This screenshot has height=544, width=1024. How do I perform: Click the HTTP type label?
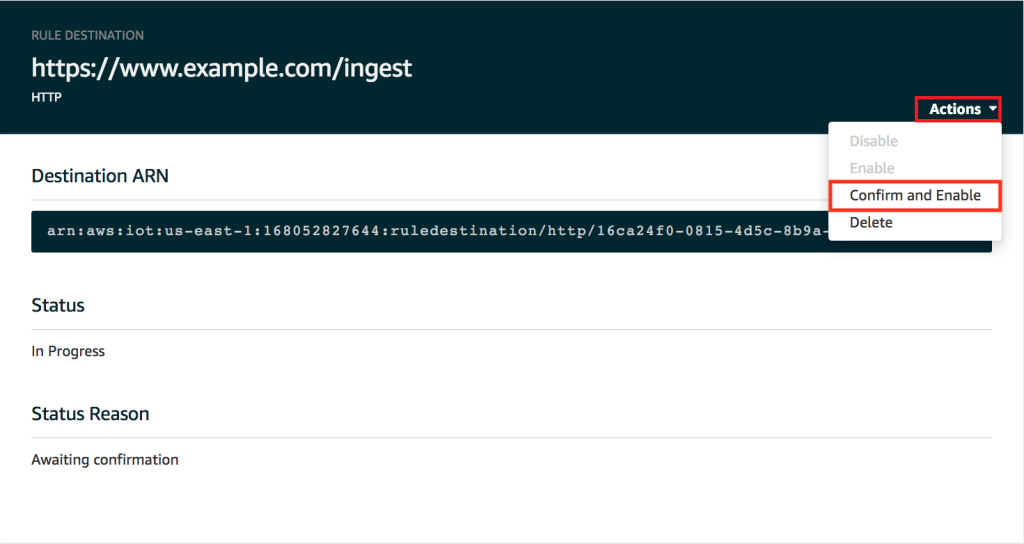click(46, 97)
